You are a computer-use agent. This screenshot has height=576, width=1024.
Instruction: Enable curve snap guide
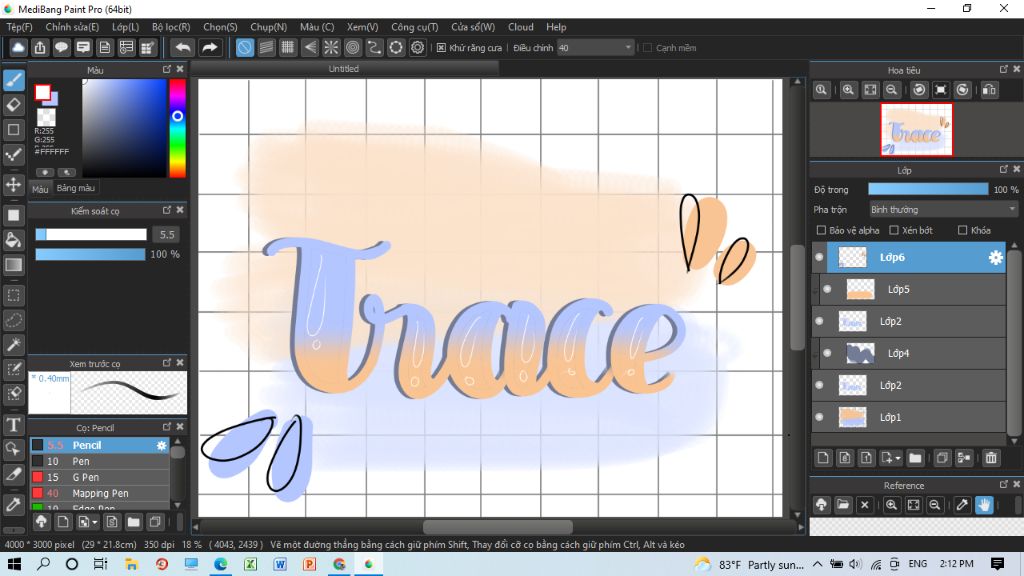coord(374,48)
